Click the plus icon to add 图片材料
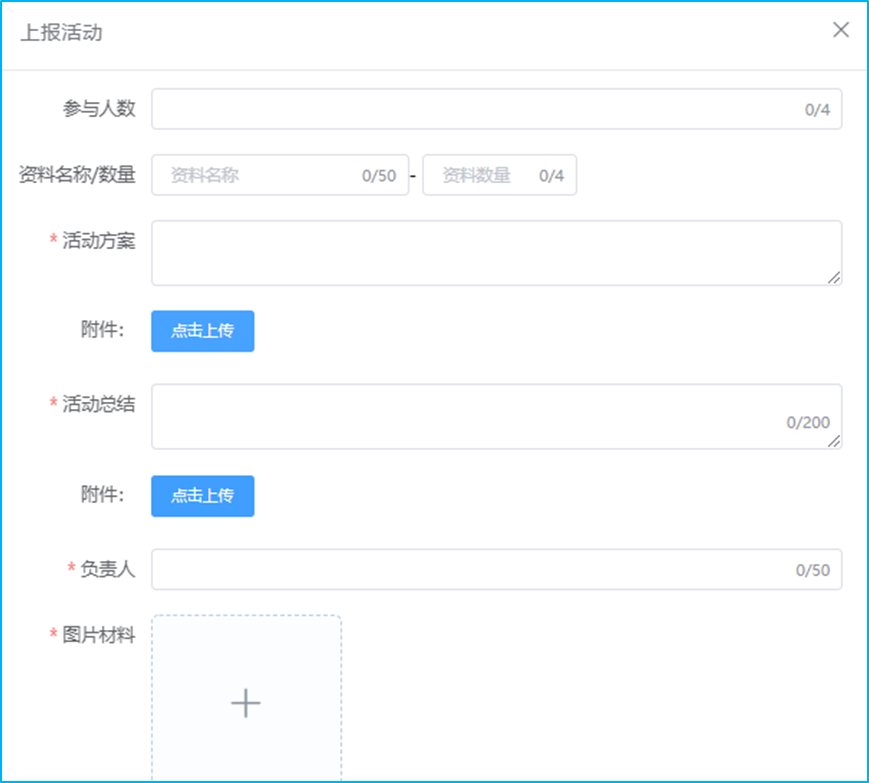 pos(246,703)
